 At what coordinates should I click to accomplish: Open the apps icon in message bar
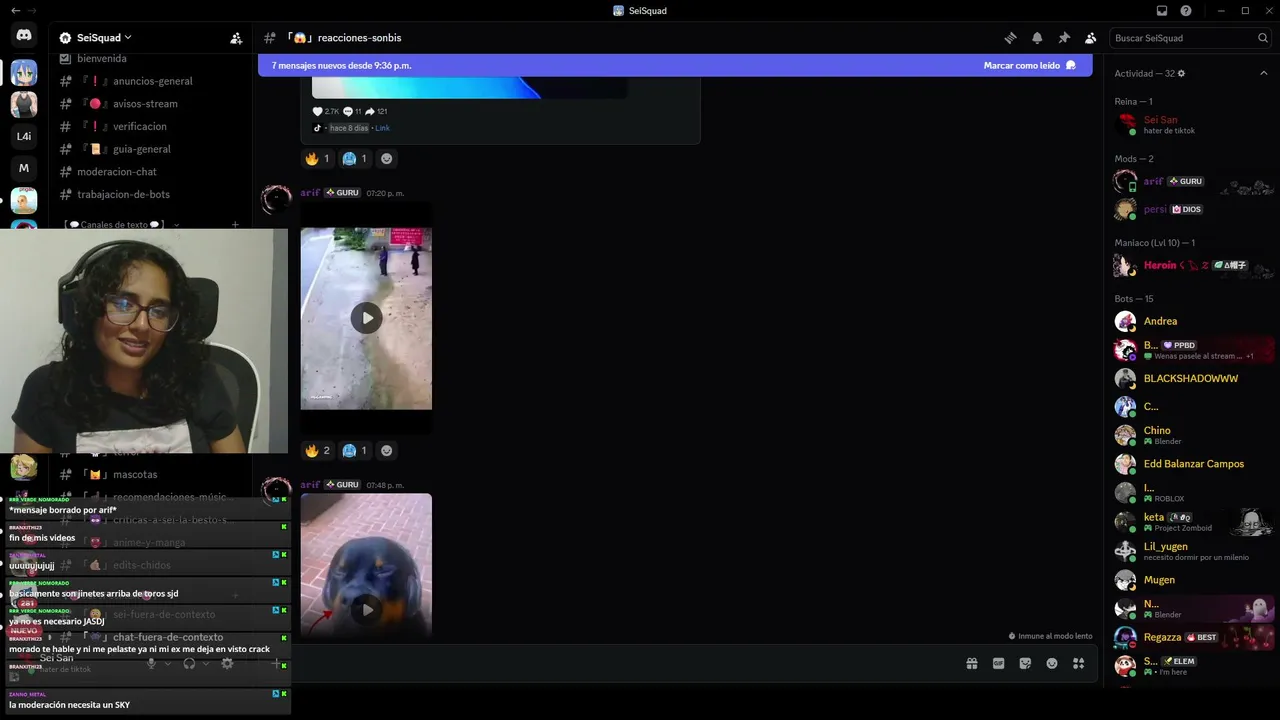click(x=1079, y=663)
